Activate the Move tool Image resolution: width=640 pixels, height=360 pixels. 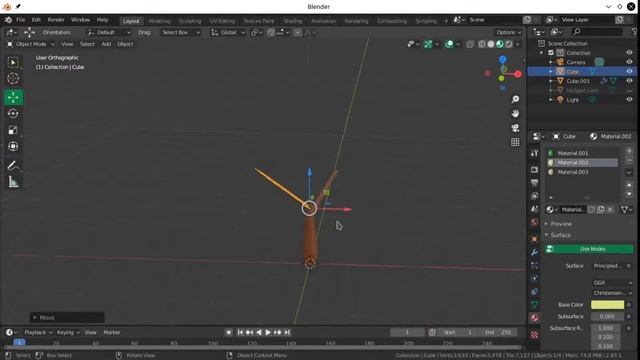pos(13,98)
